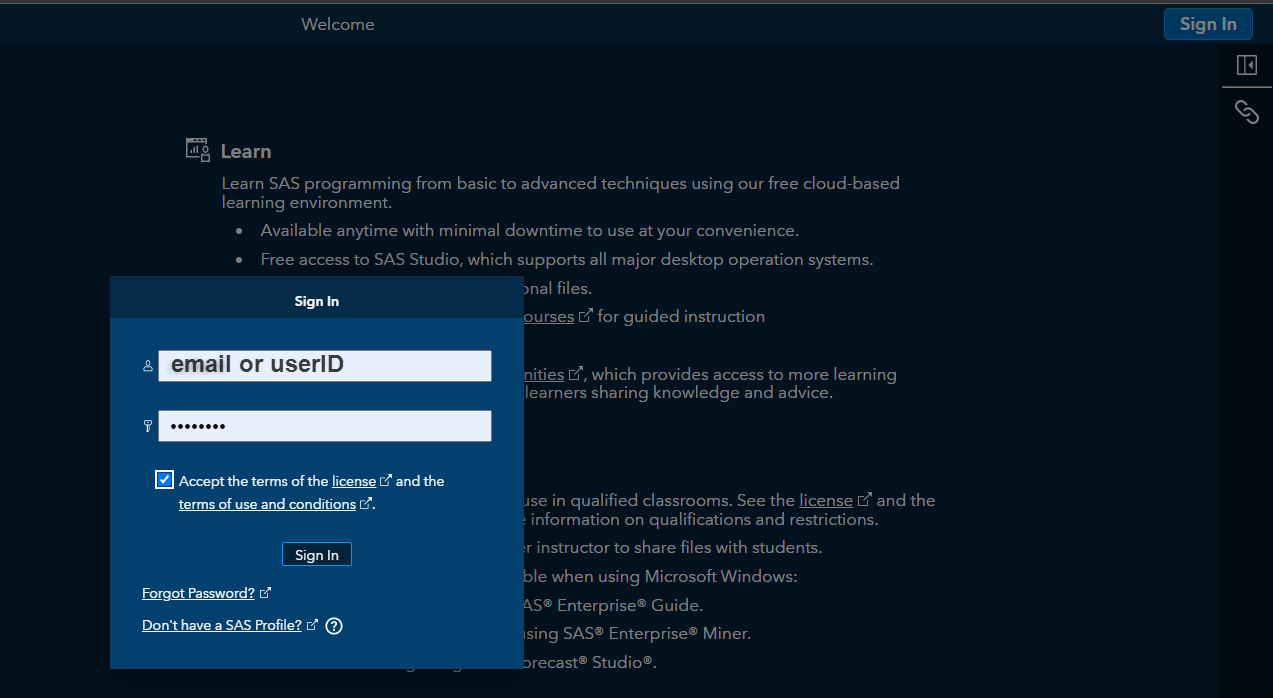Click the Forgot Password link
The image size is (1273, 698).
point(198,592)
